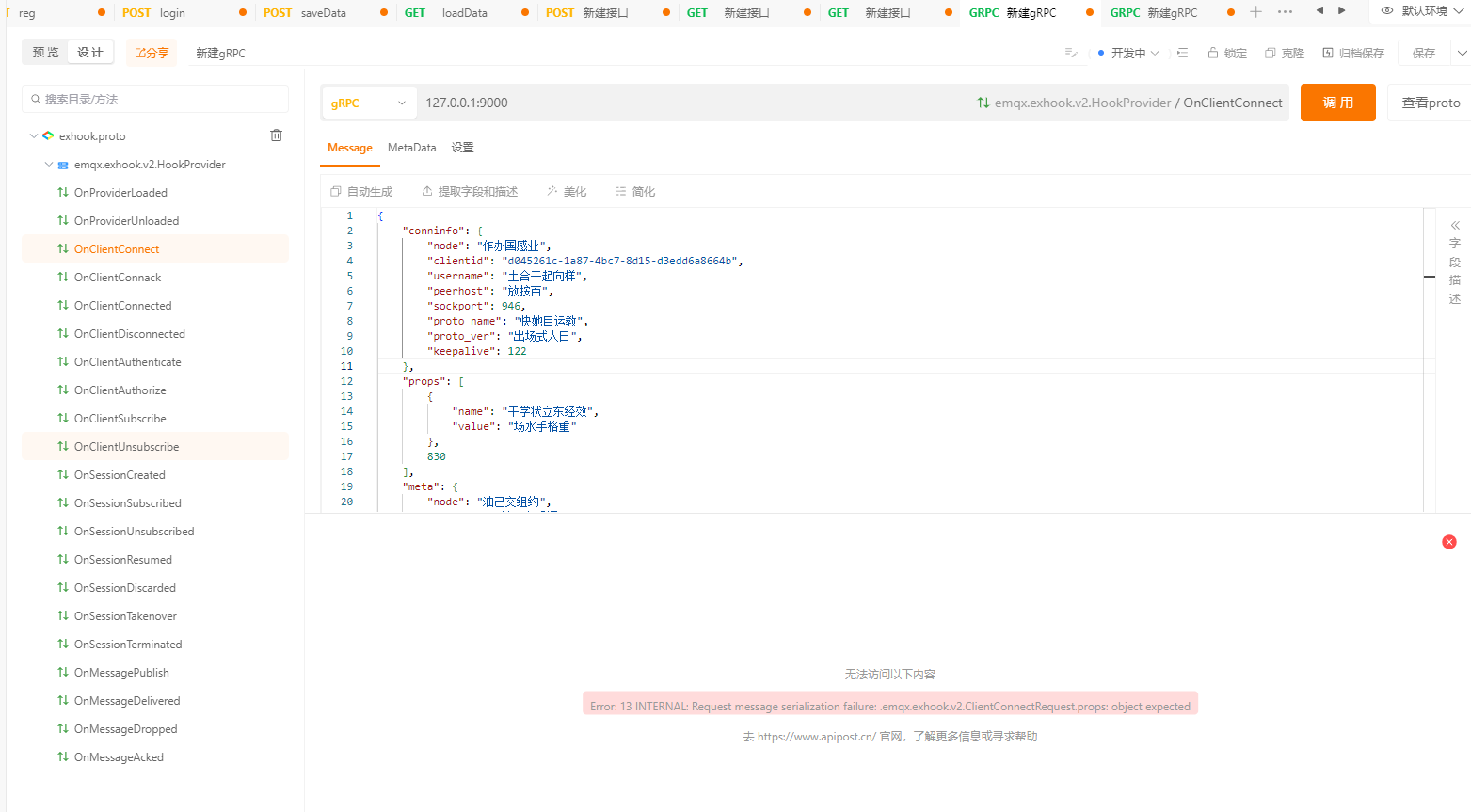Click the delete trash icon beside exhook.proto
The height and width of the screenshot is (812, 1471).
coord(276,135)
